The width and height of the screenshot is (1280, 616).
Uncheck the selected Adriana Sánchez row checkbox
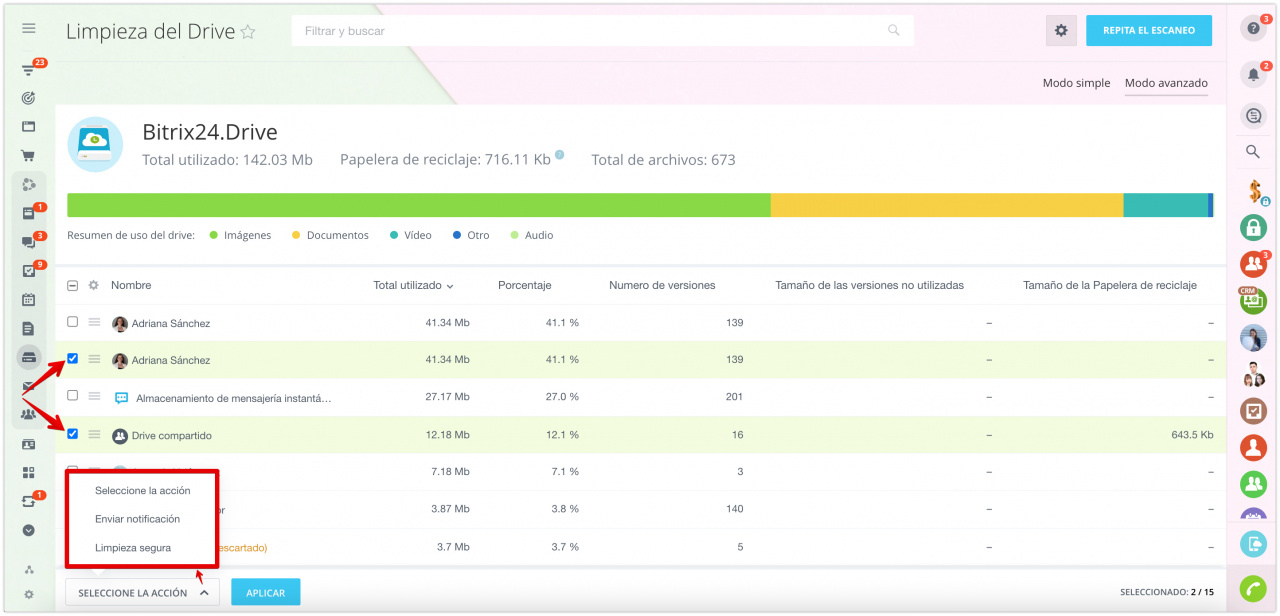72,358
